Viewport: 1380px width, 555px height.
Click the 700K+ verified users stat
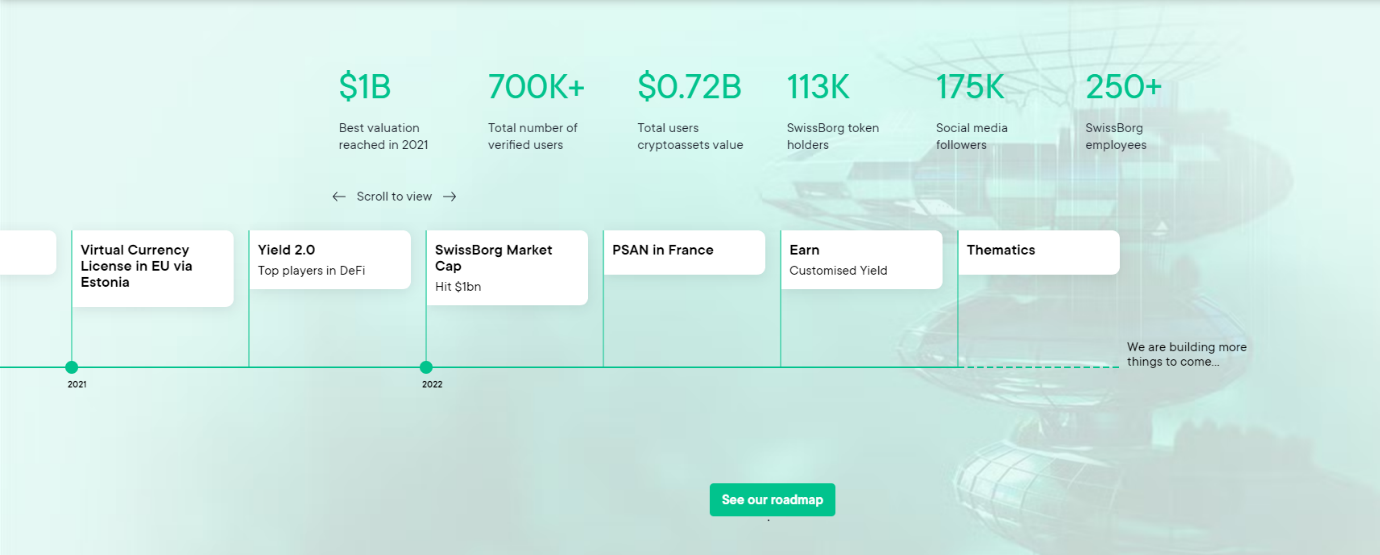[x=536, y=88]
